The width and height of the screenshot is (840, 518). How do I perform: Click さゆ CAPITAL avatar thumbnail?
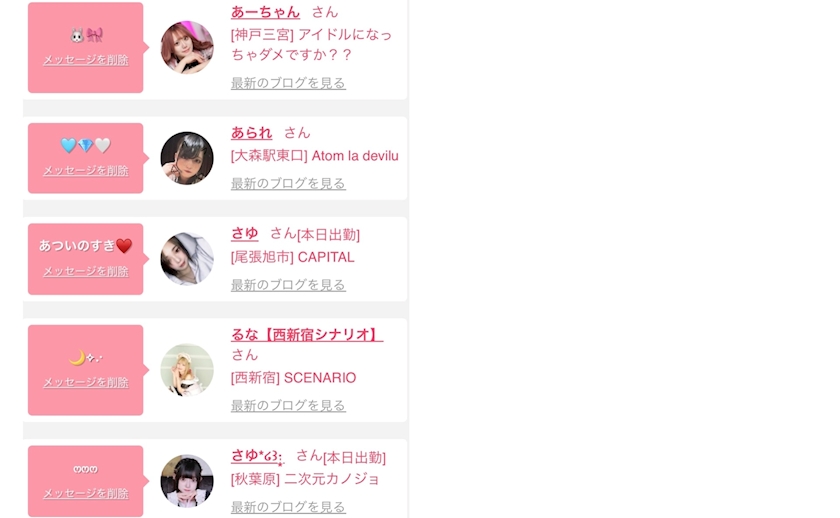point(187,259)
